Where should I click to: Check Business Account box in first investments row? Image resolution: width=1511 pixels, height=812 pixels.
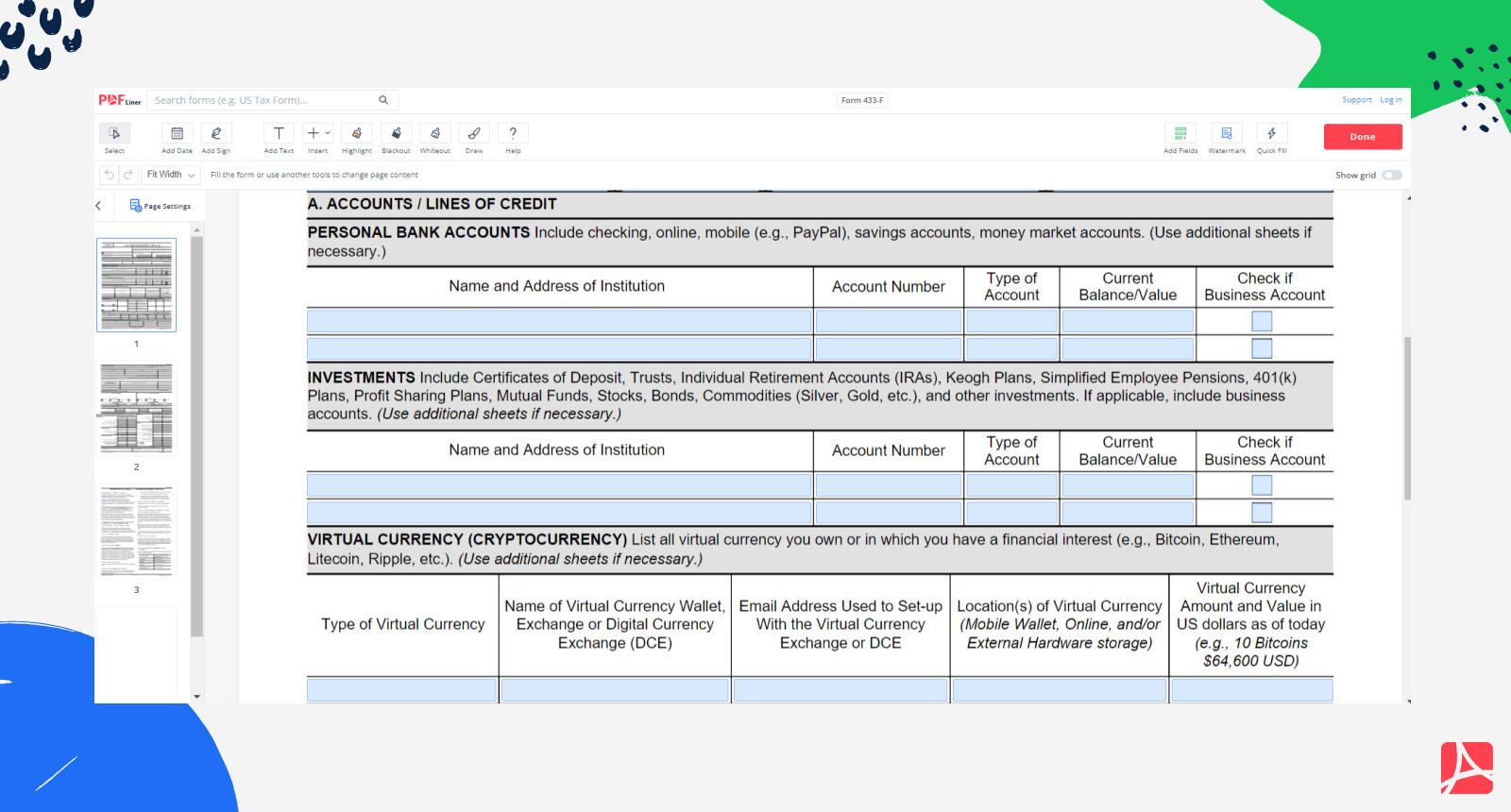click(1262, 485)
